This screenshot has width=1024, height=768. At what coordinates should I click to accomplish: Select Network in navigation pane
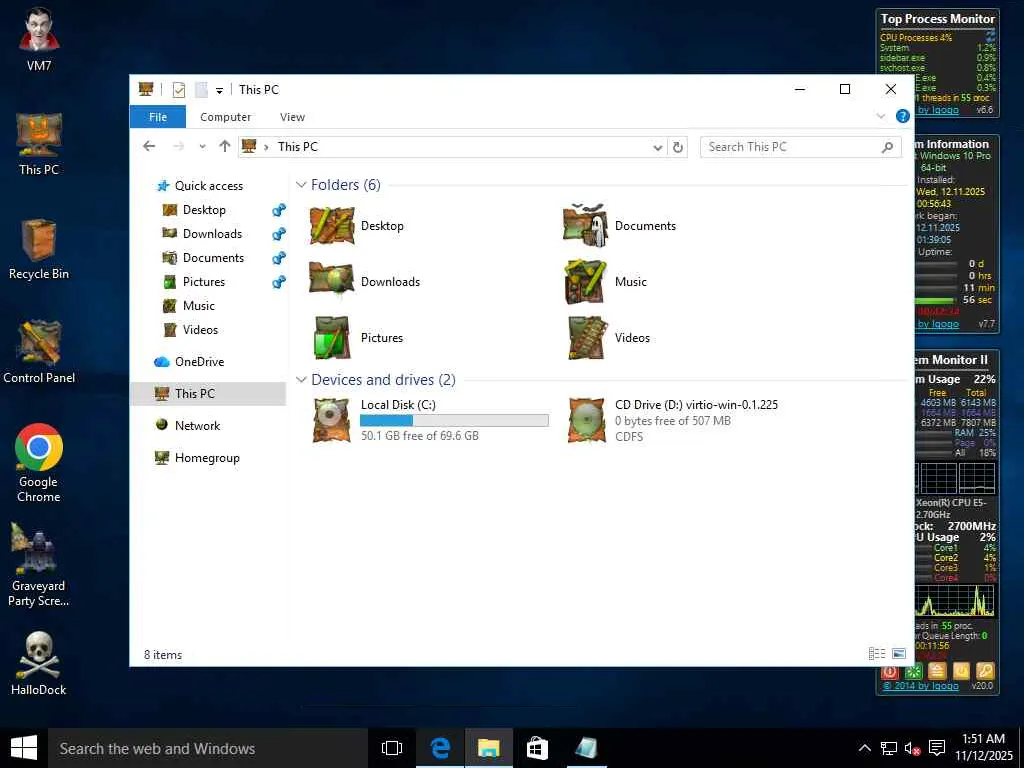click(x=197, y=425)
